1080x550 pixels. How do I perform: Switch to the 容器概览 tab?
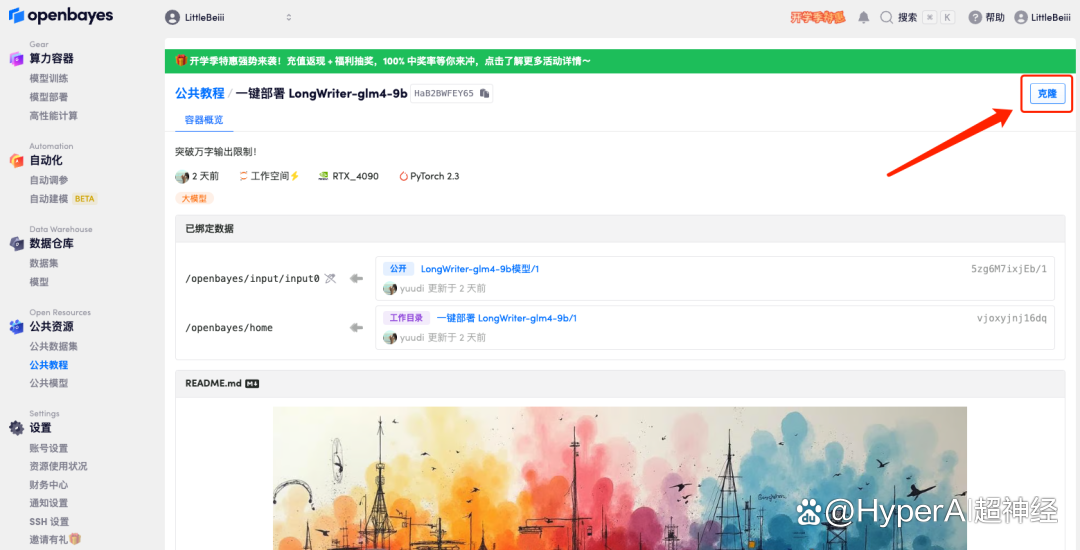click(204, 120)
